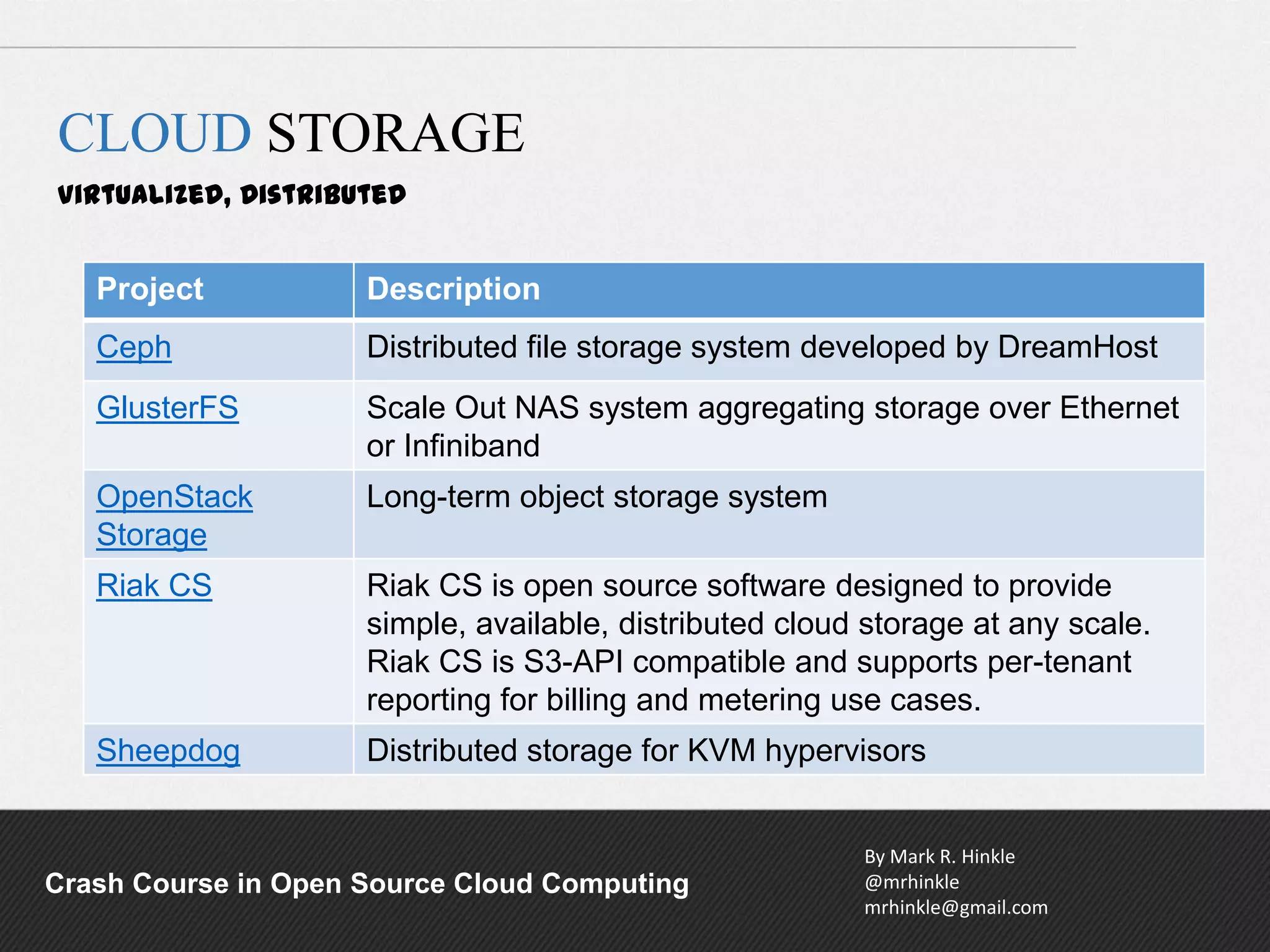
Task: Select the Scale Out NAS description
Action: (773, 427)
